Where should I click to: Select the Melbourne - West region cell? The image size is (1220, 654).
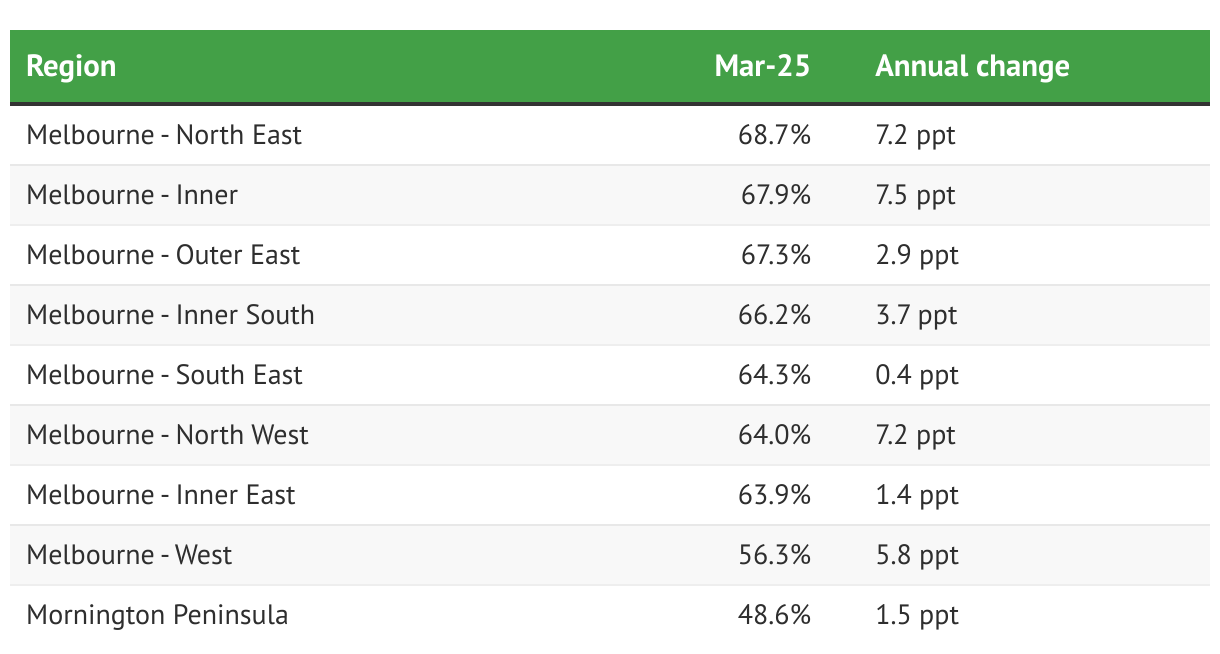129,555
